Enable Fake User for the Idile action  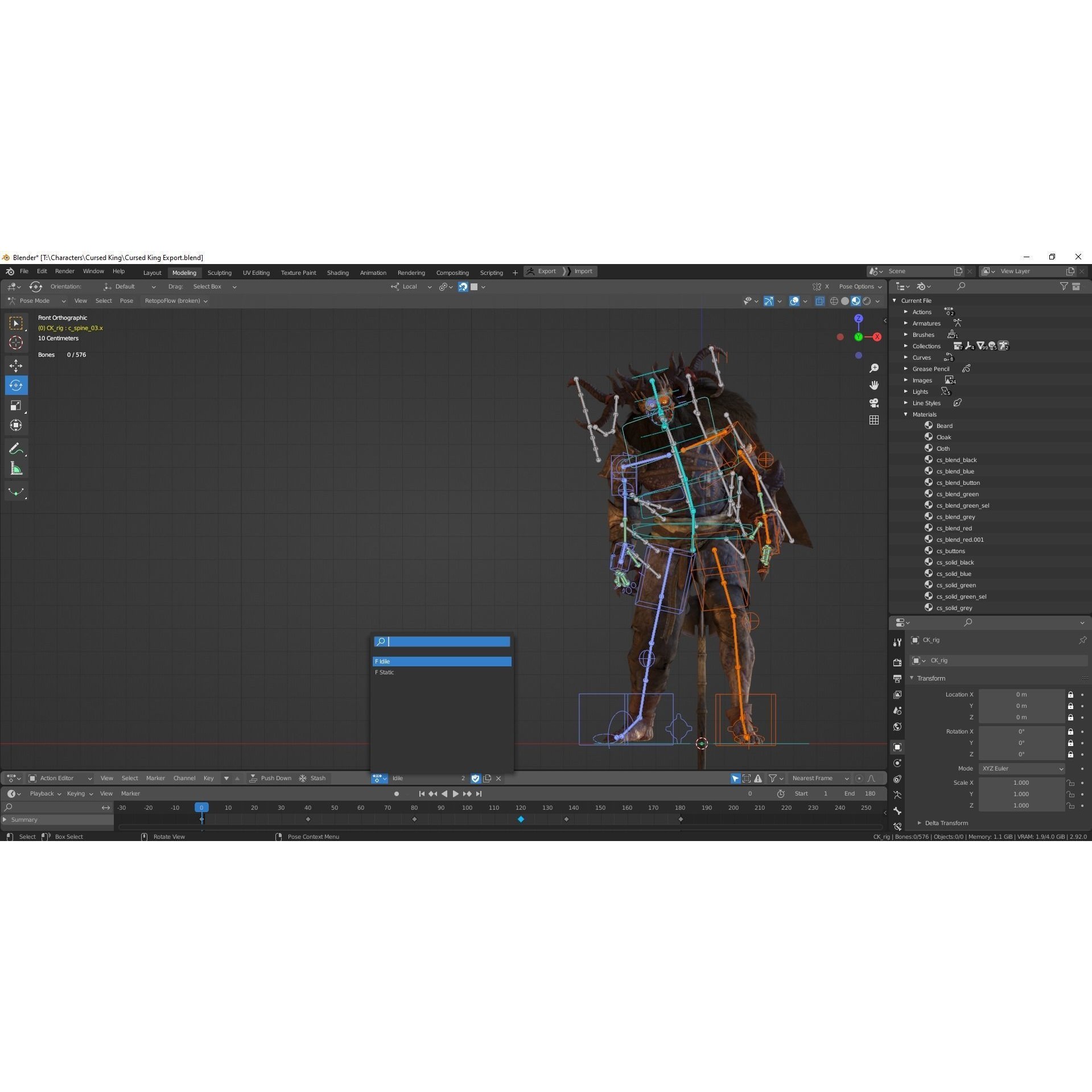tap(475, 778)
